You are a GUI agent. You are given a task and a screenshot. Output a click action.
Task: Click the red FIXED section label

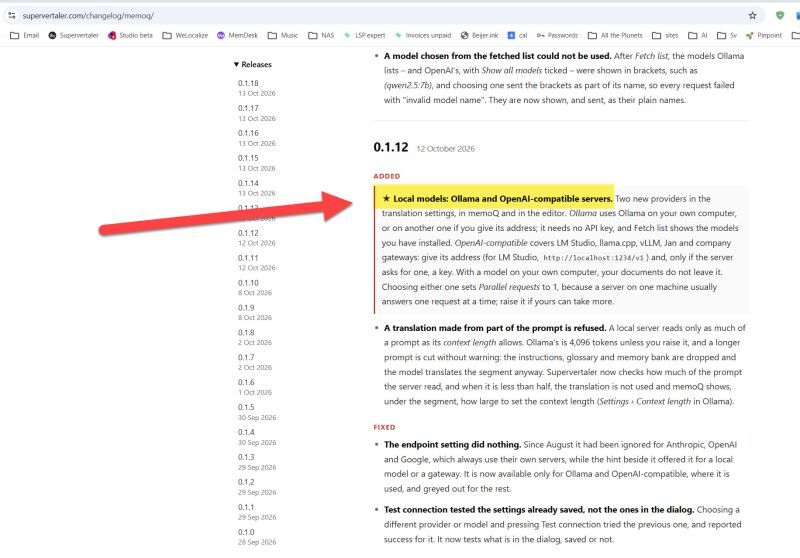click(384, 427)
